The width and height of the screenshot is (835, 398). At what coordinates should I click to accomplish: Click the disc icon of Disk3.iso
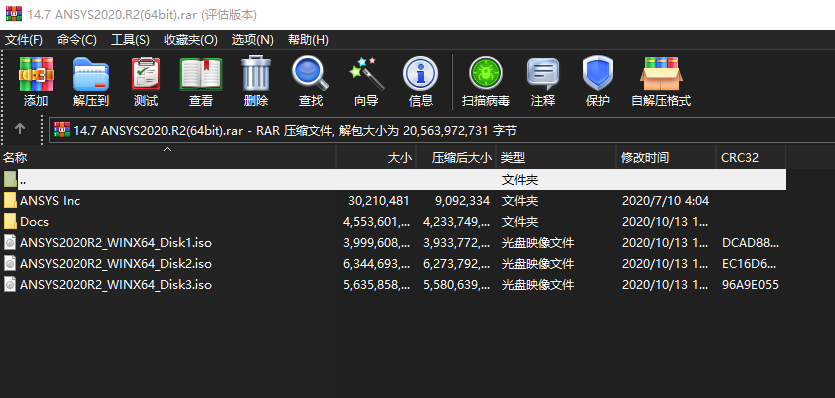10,285
